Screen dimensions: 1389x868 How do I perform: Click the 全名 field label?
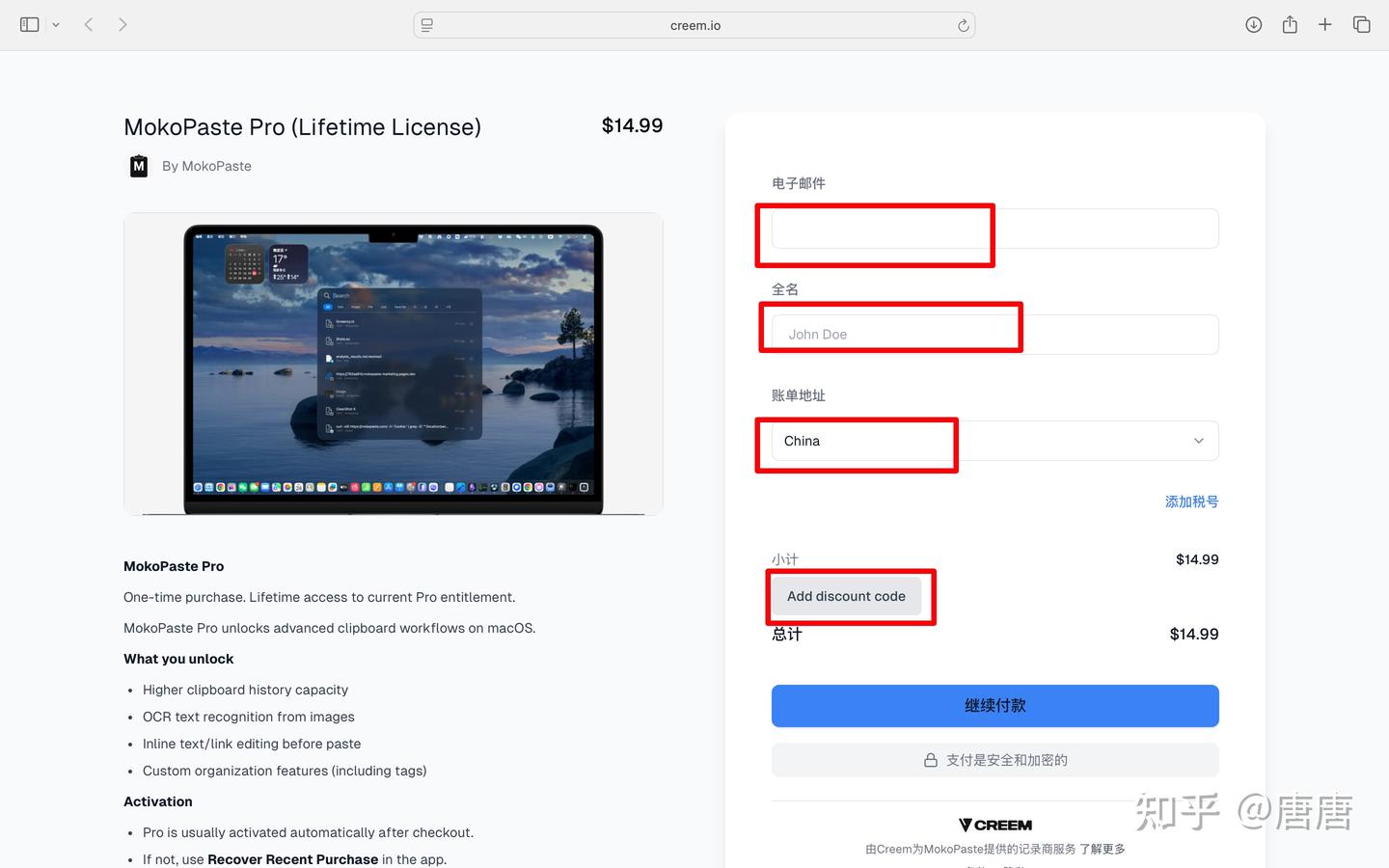(785, 289)
